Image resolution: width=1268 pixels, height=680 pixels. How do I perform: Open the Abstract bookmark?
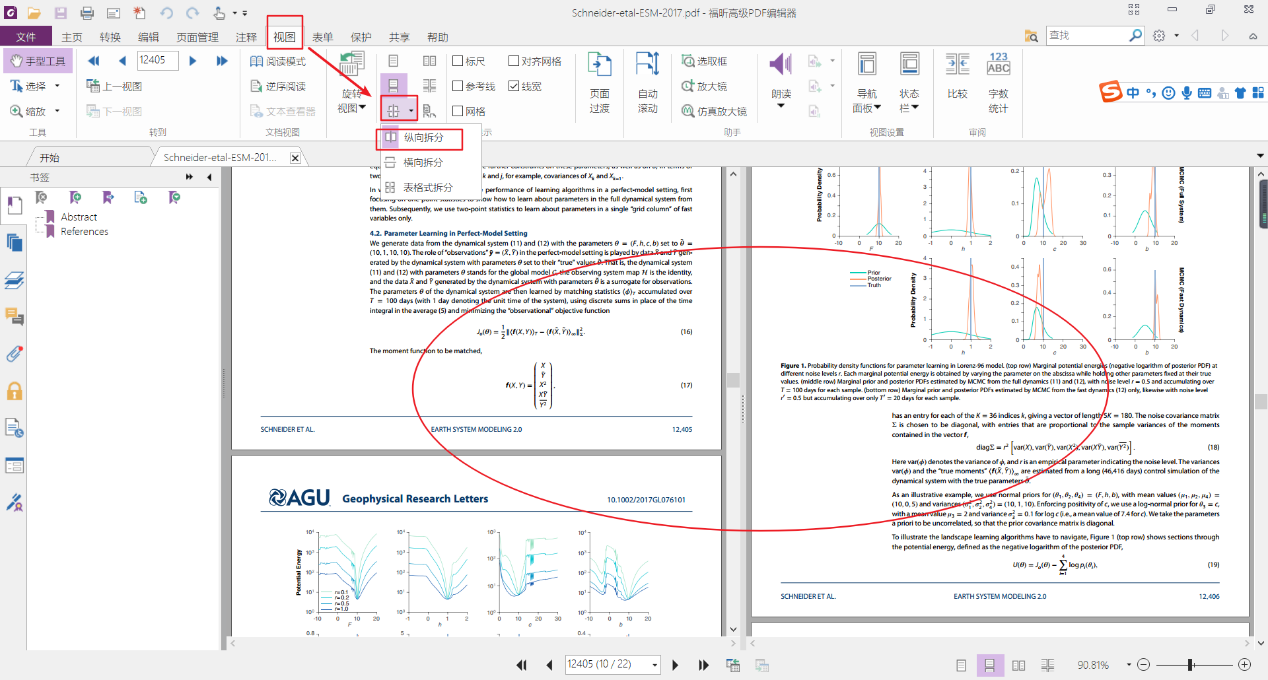(79, 217)
